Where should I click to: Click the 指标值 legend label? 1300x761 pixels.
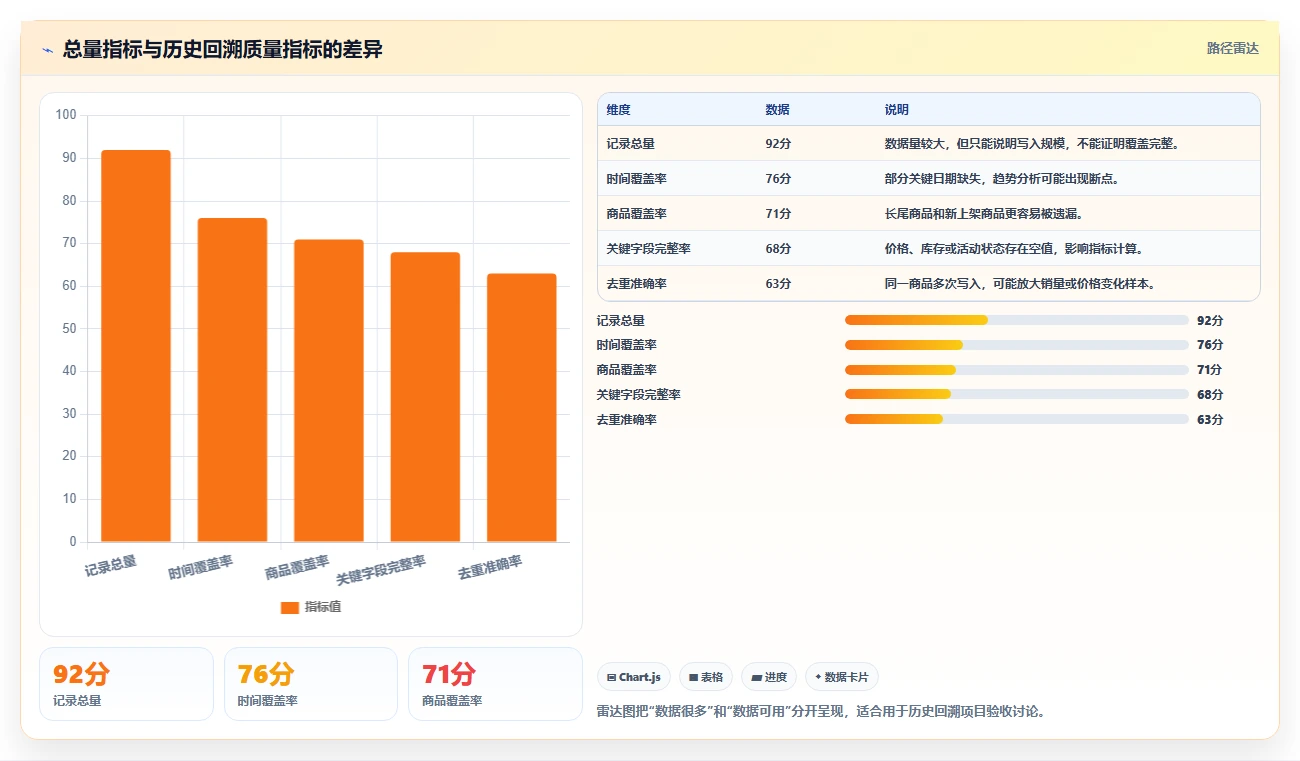323,607
